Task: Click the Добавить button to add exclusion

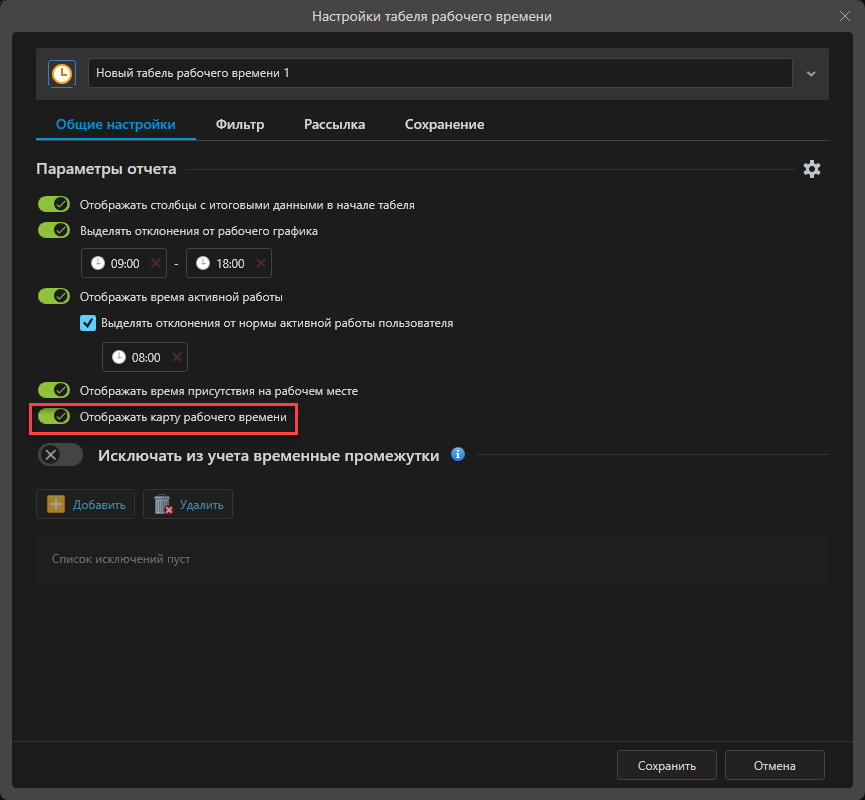Action: click(x=86, y=505)
